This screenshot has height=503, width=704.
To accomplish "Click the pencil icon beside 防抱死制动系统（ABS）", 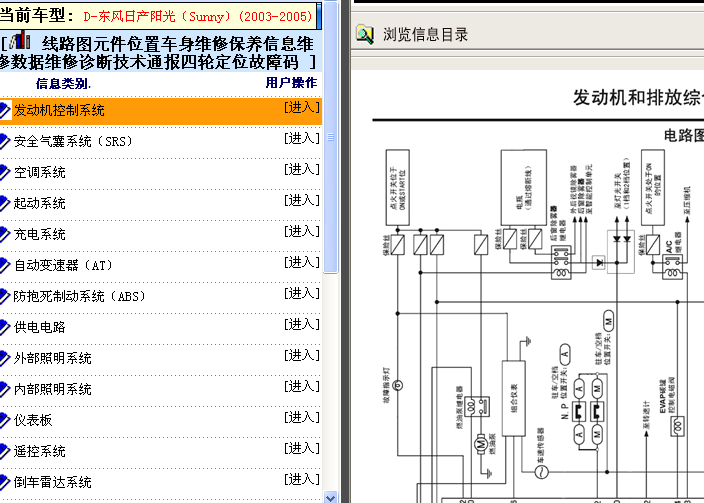I will coord(4,296).
